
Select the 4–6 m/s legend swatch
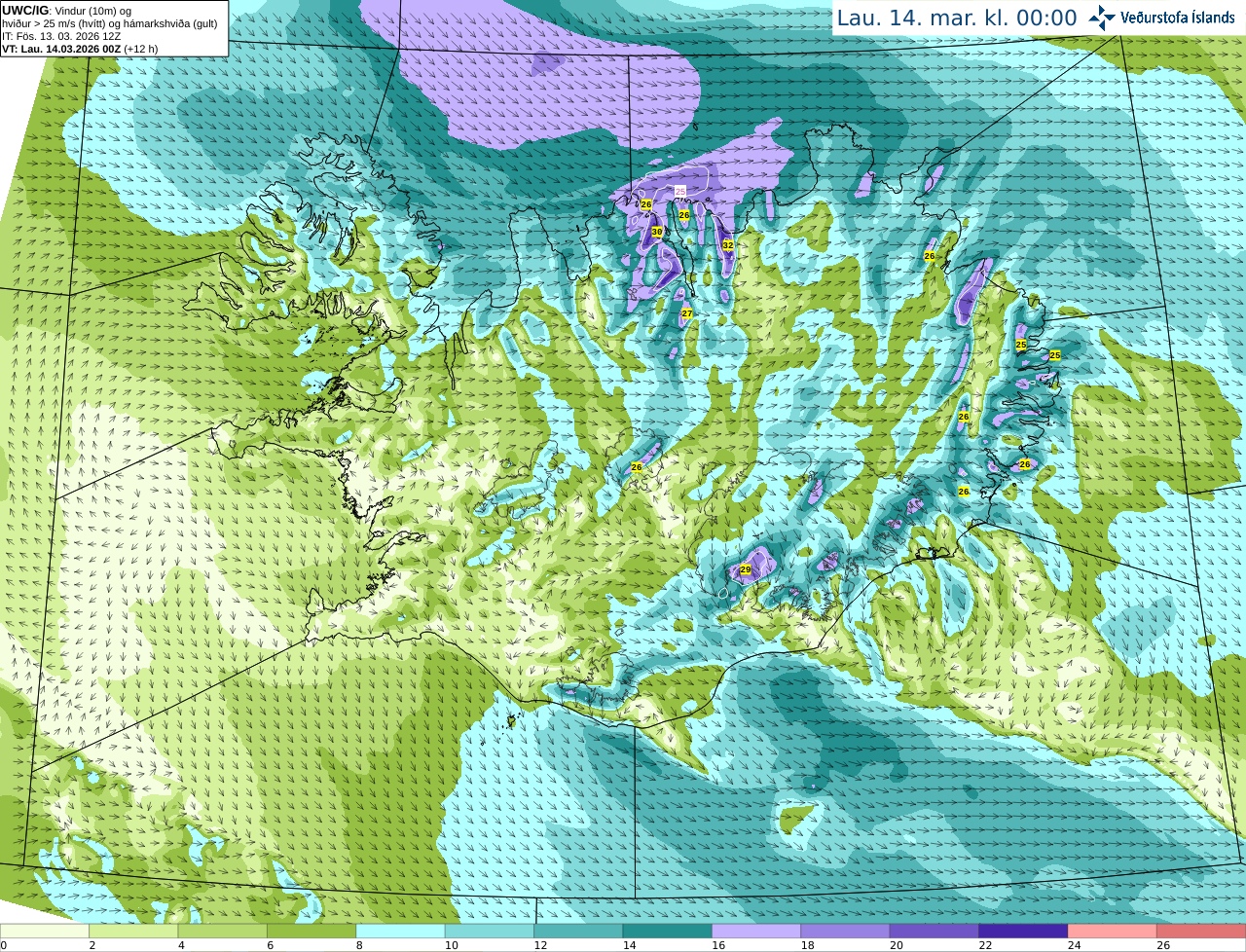[223, 931]
